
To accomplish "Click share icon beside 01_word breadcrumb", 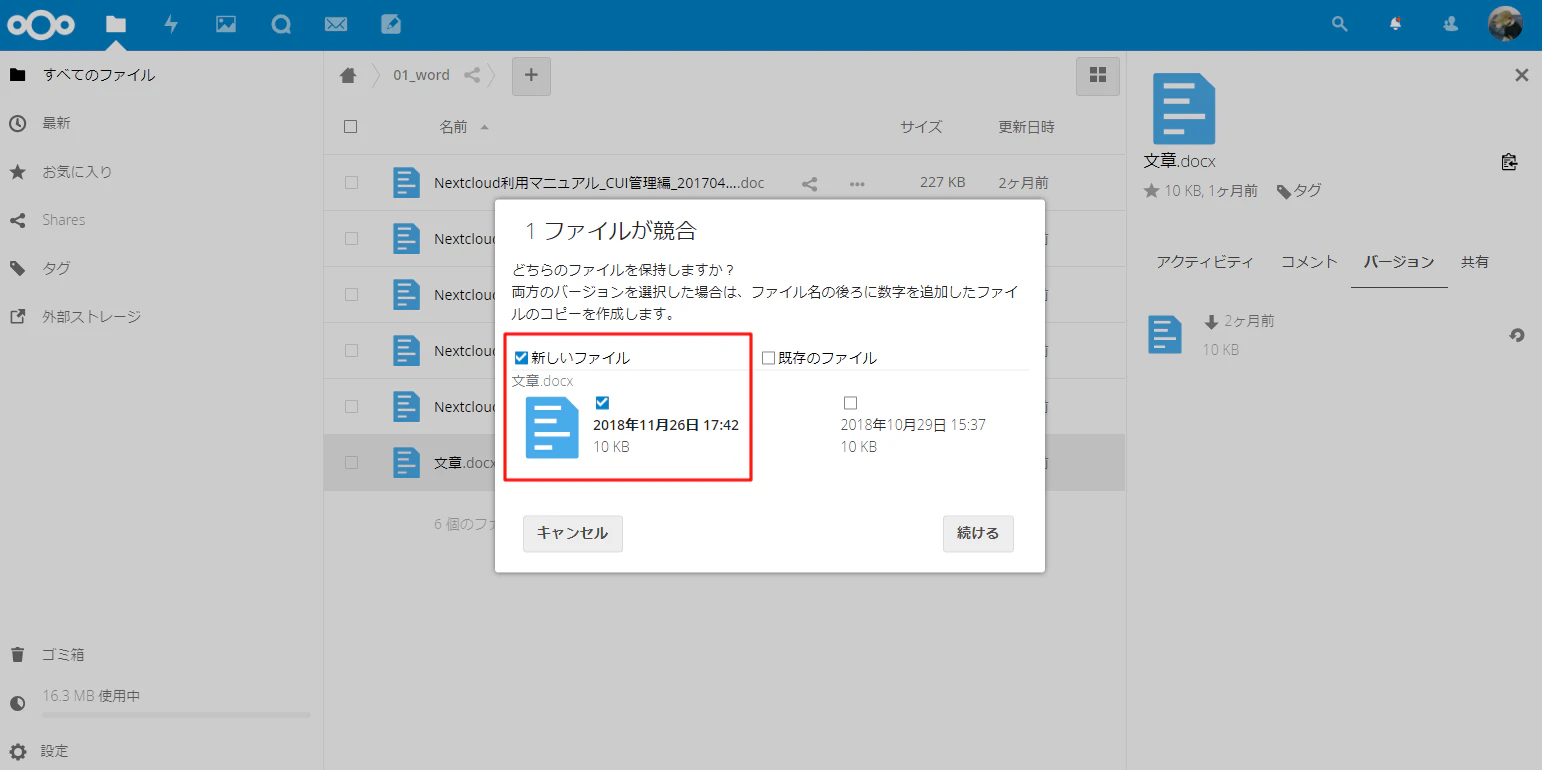I will tap(472, 75).
